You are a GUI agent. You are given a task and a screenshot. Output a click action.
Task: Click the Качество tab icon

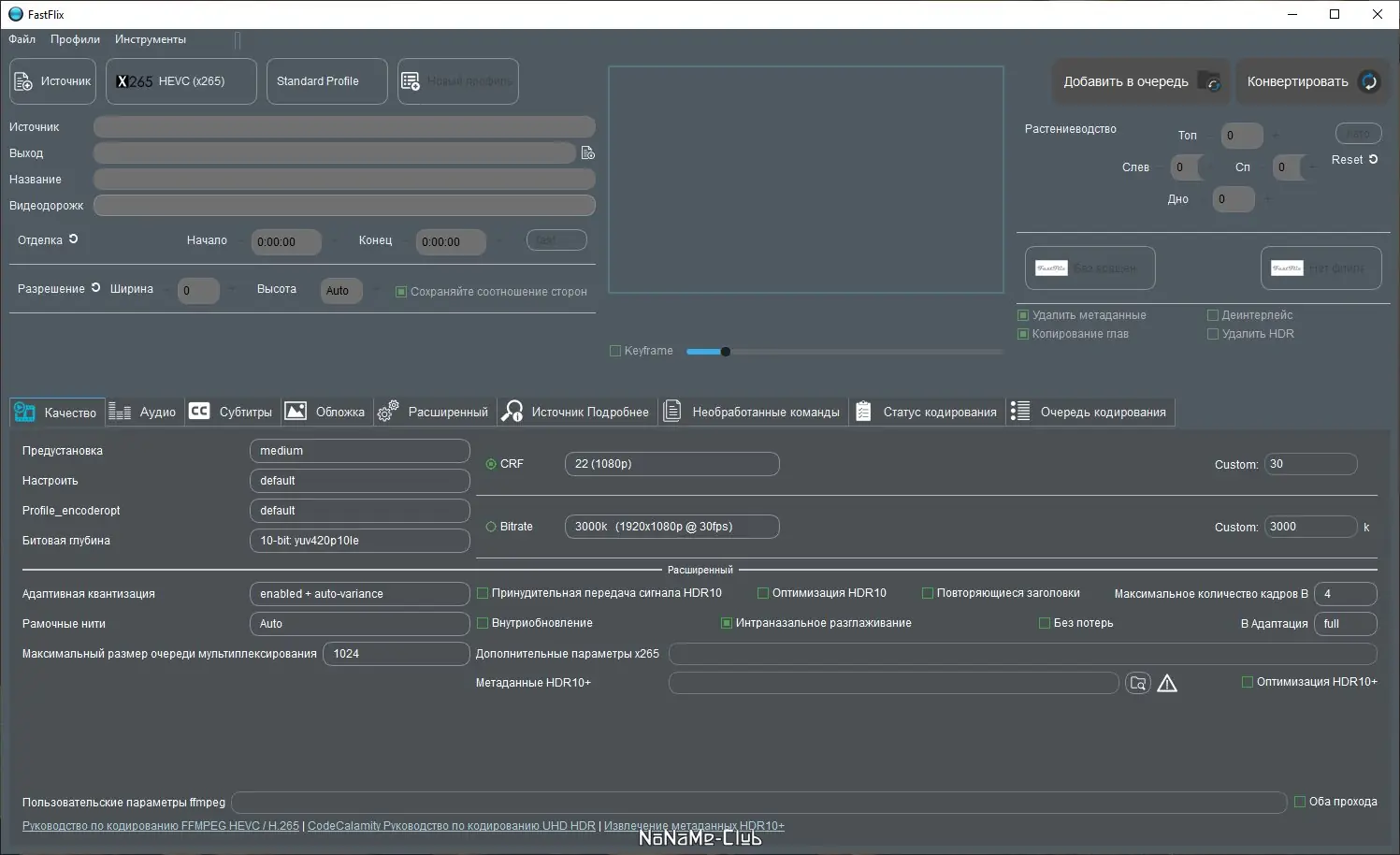24,412
